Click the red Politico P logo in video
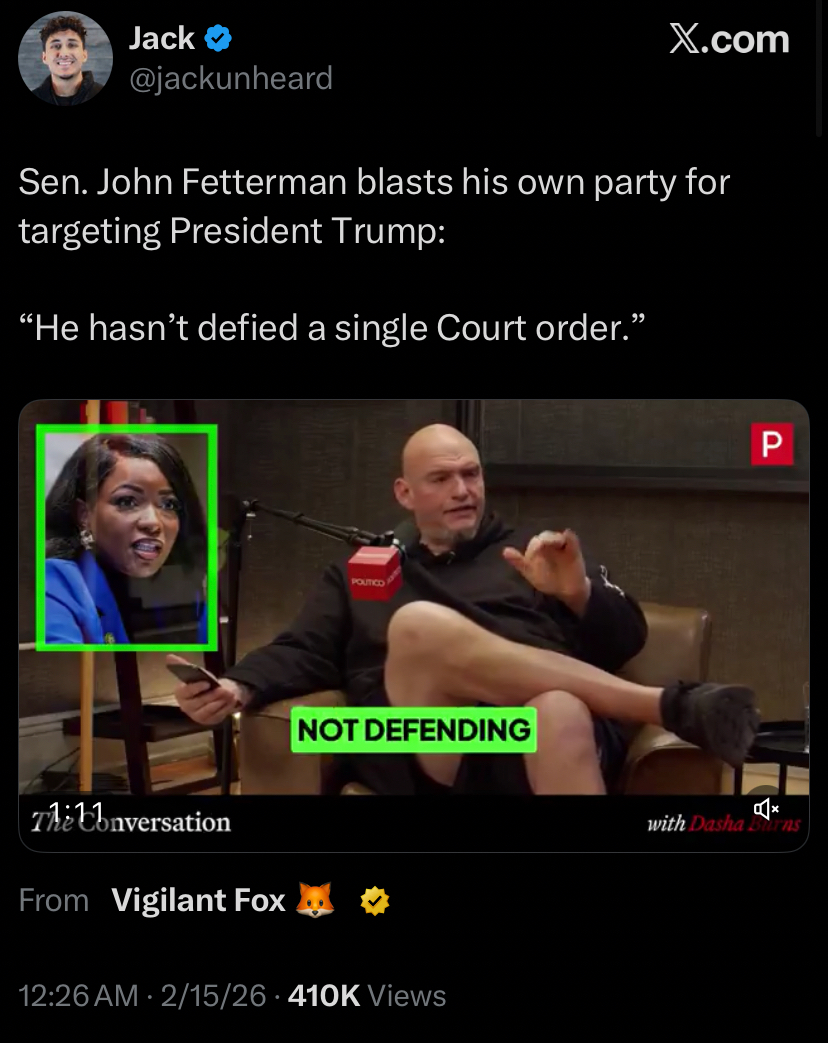This screenshot has width=828, height=1043. click(x=771, y=444)
